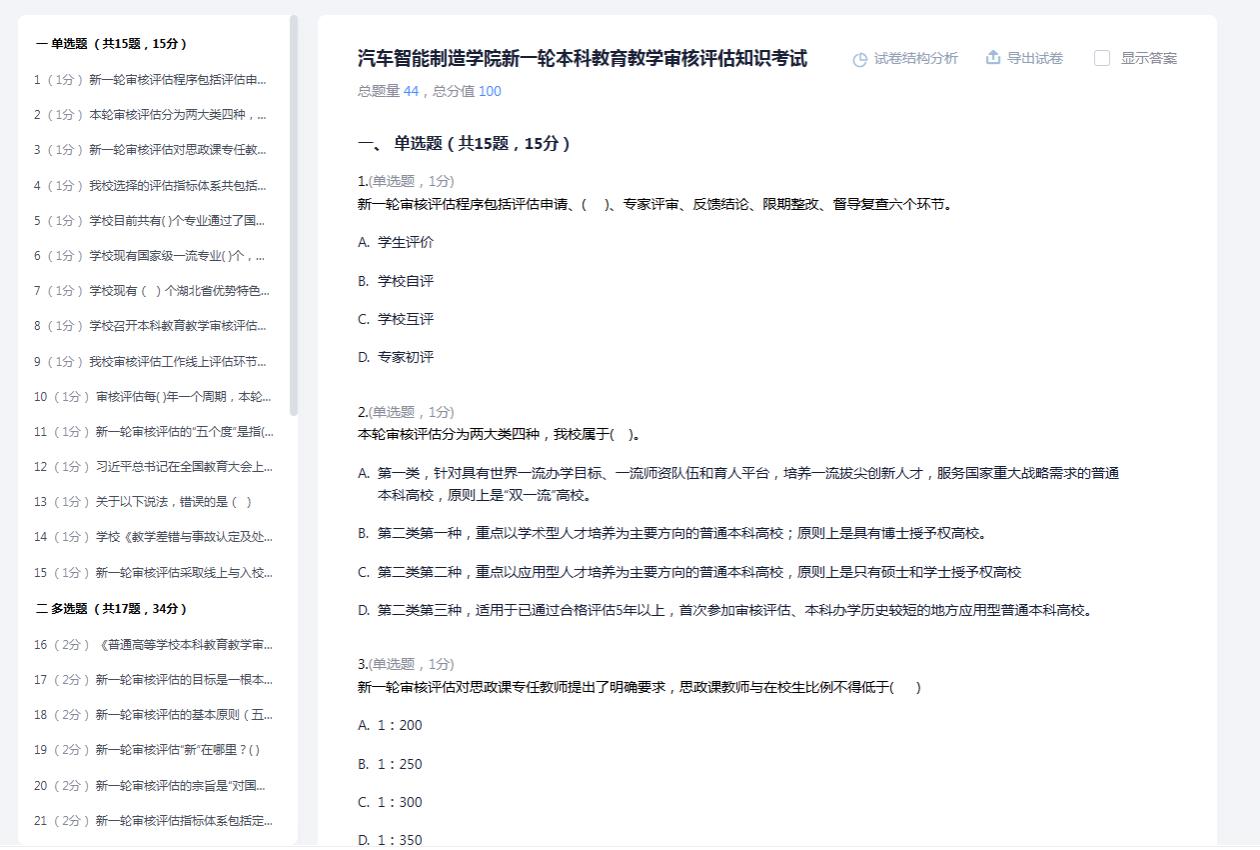Screen dimensions: 1260x850
Task: Collapse the 一 单选题 section in sidebar
Action: 111,44
